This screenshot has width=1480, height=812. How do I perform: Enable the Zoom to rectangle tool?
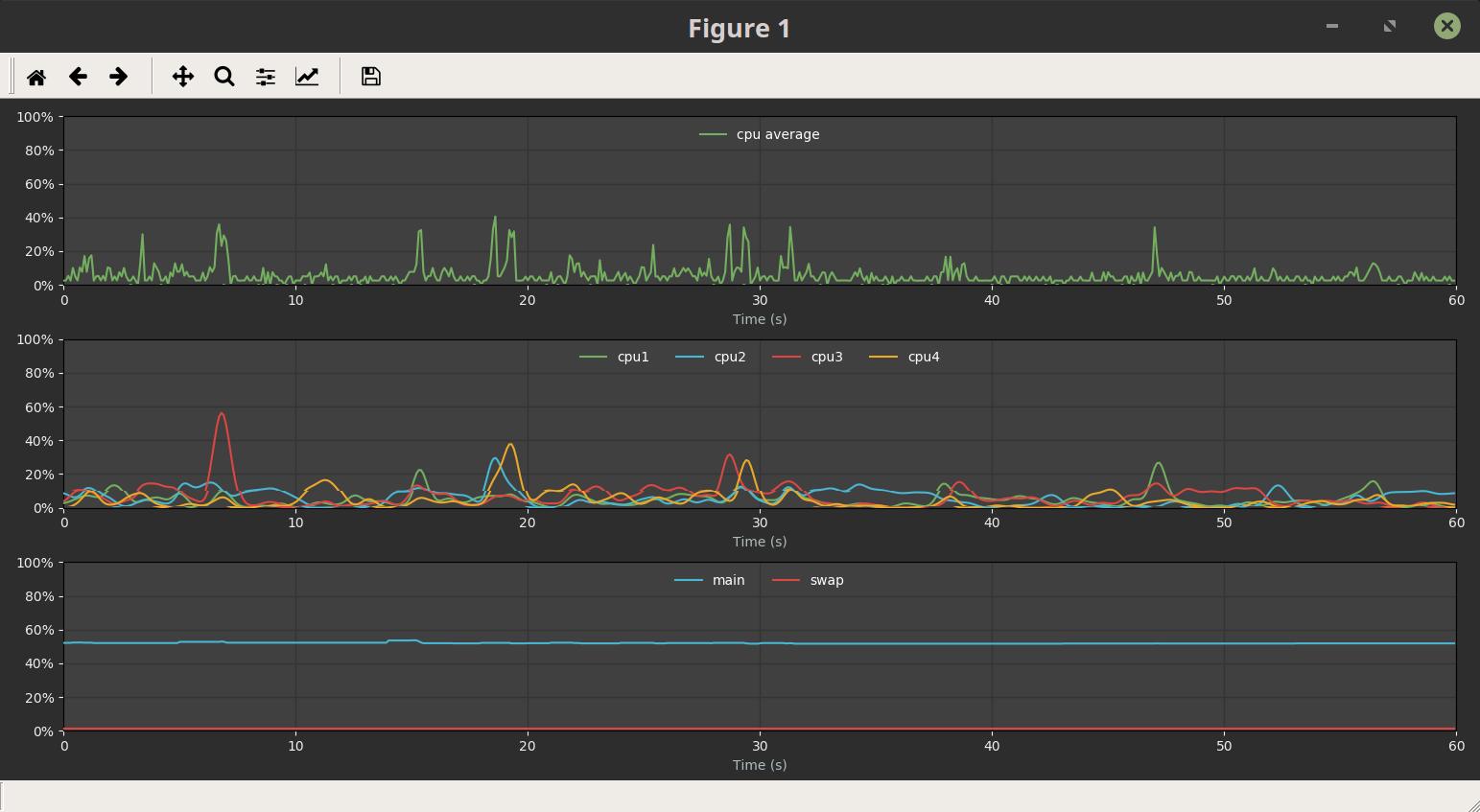click(223, 76)
